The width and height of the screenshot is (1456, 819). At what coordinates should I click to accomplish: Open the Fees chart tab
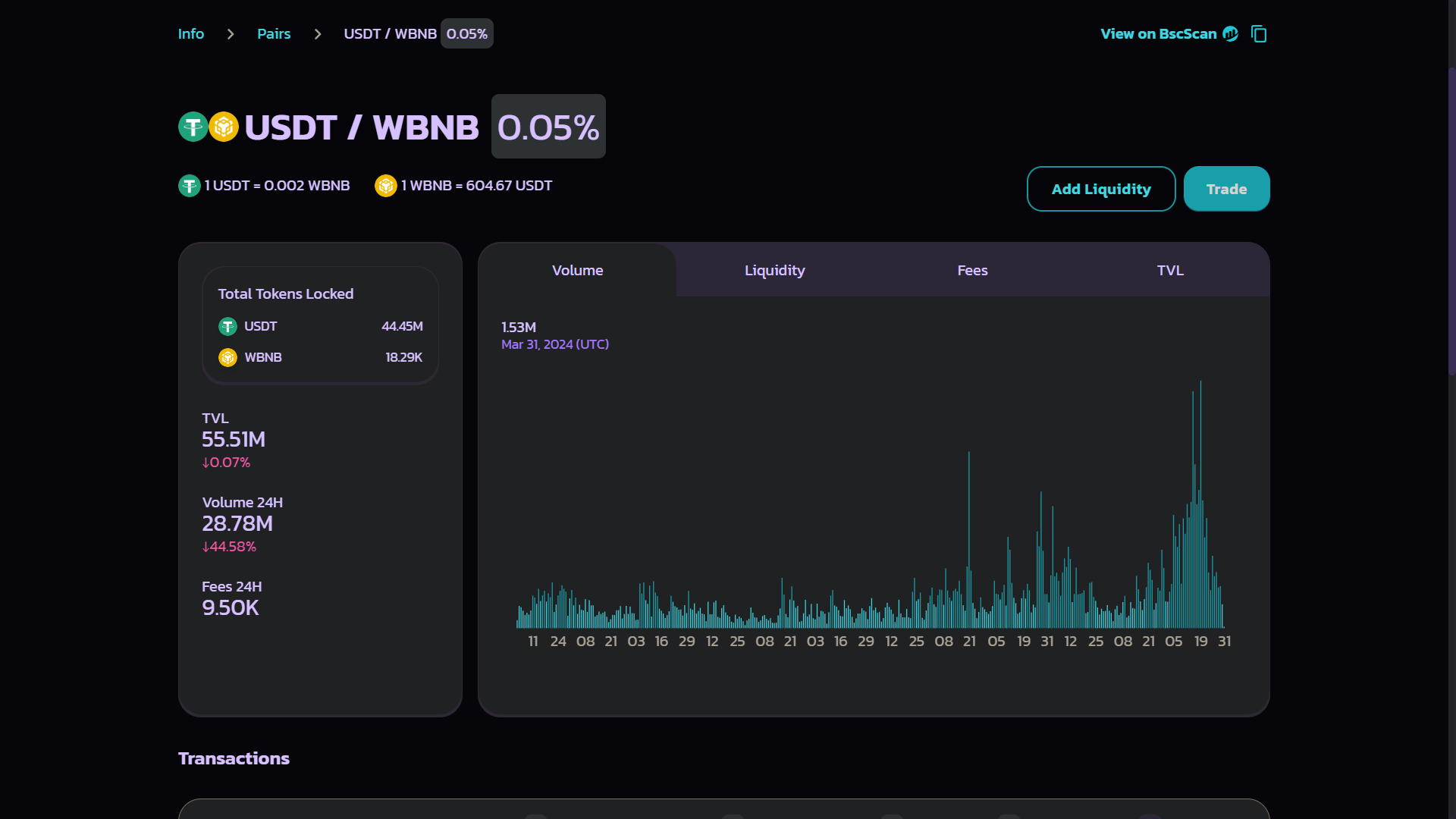click(972, 271)
